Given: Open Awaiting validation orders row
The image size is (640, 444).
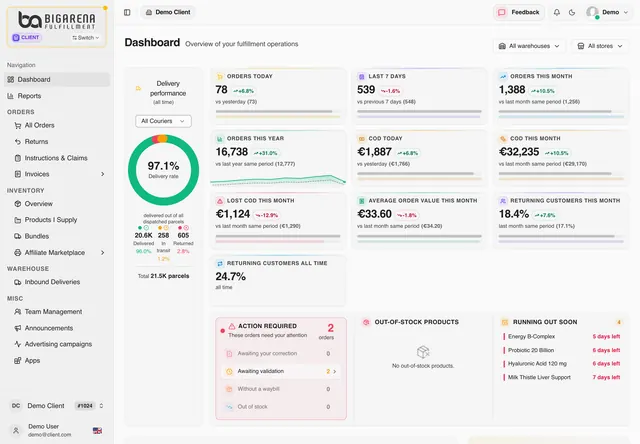Looking at the screenshot, I should pyautogui.click(x=281, y=371).
